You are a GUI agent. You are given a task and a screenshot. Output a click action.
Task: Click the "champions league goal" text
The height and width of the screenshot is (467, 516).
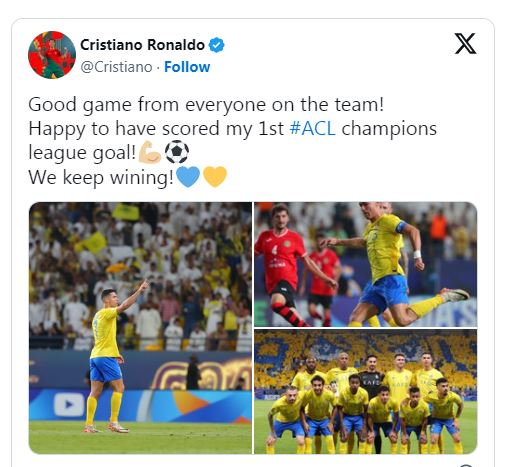[x=233, y=141]
